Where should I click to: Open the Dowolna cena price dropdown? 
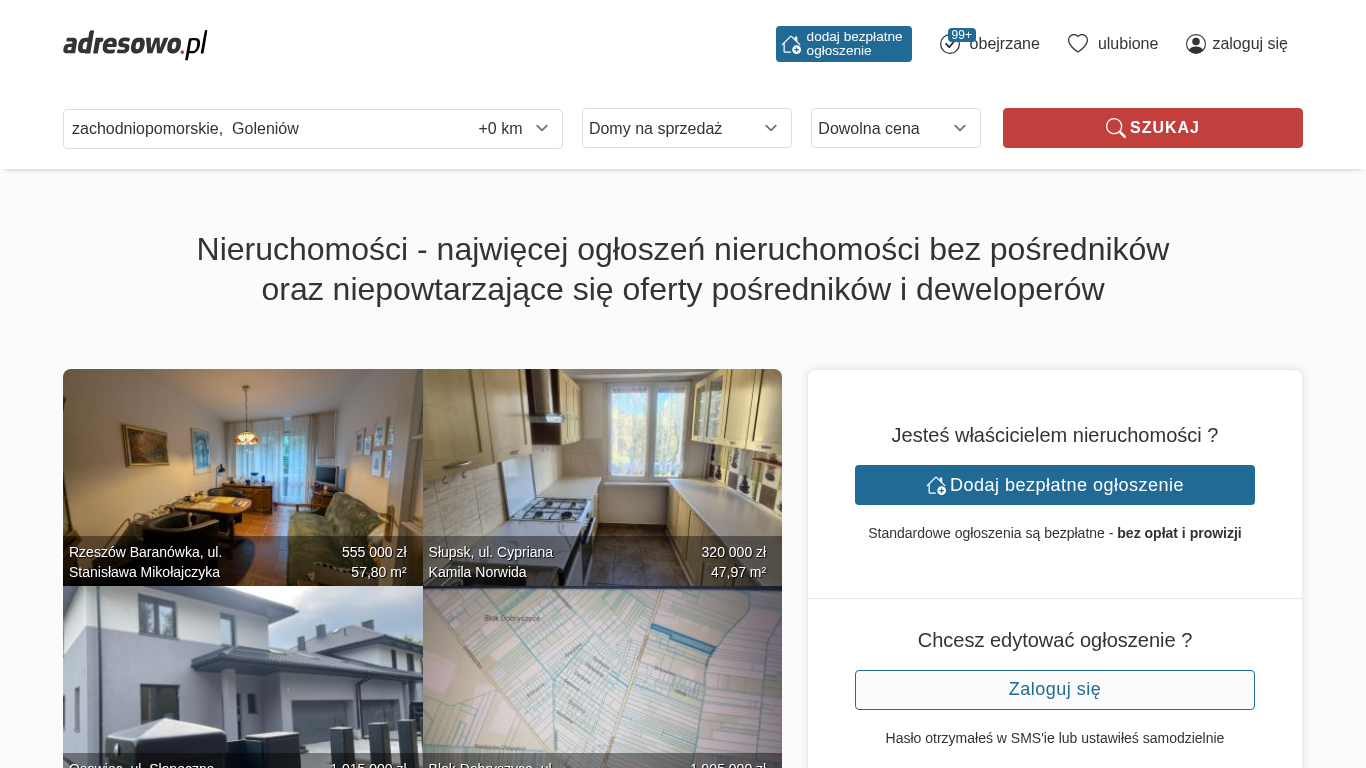895,128
